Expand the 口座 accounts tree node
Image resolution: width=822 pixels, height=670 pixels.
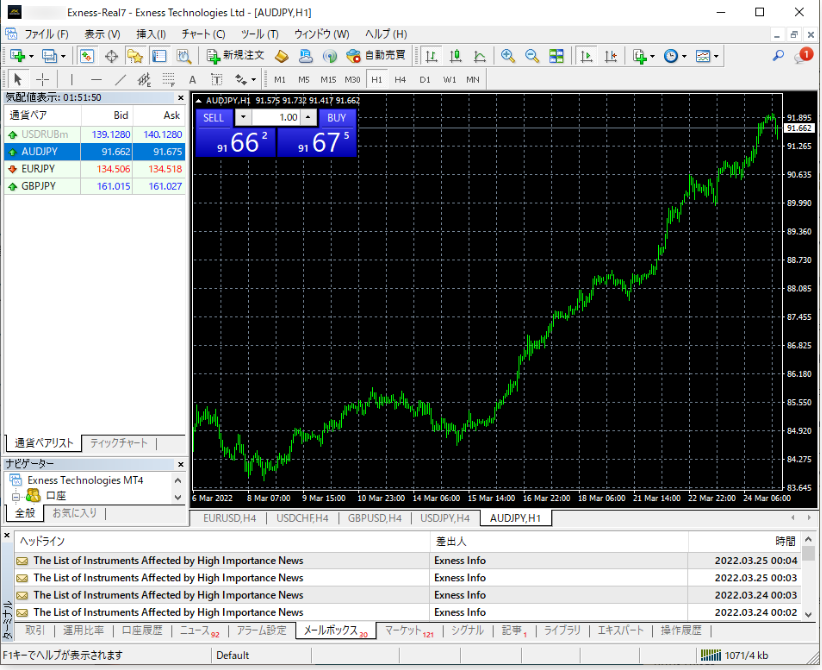[15, 496]
